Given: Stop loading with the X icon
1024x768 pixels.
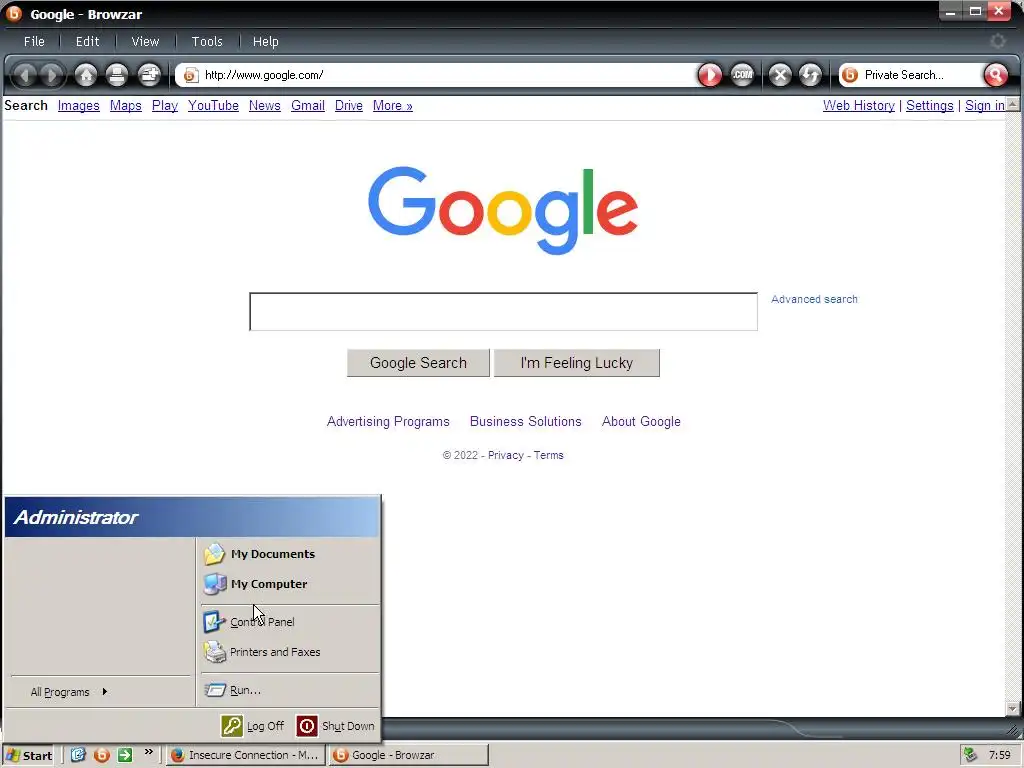Looking at the screenshot, I should (780, 75).
